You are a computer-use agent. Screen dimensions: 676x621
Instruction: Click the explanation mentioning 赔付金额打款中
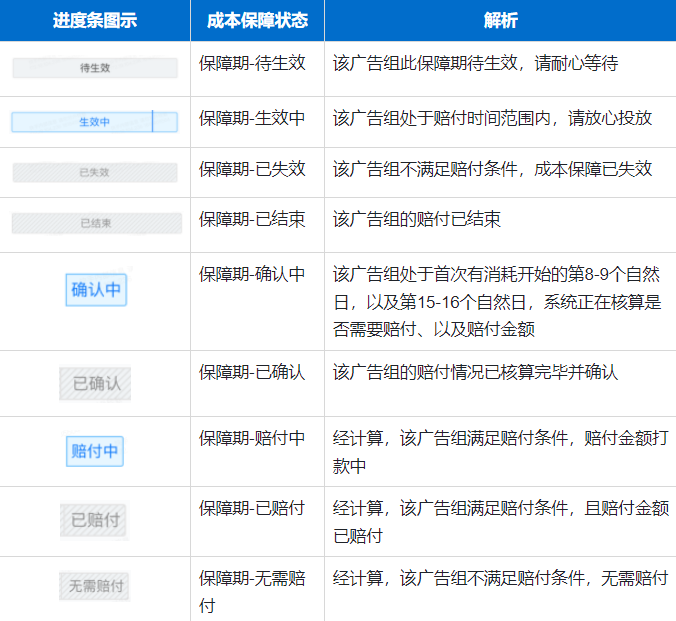coord(501,452)
